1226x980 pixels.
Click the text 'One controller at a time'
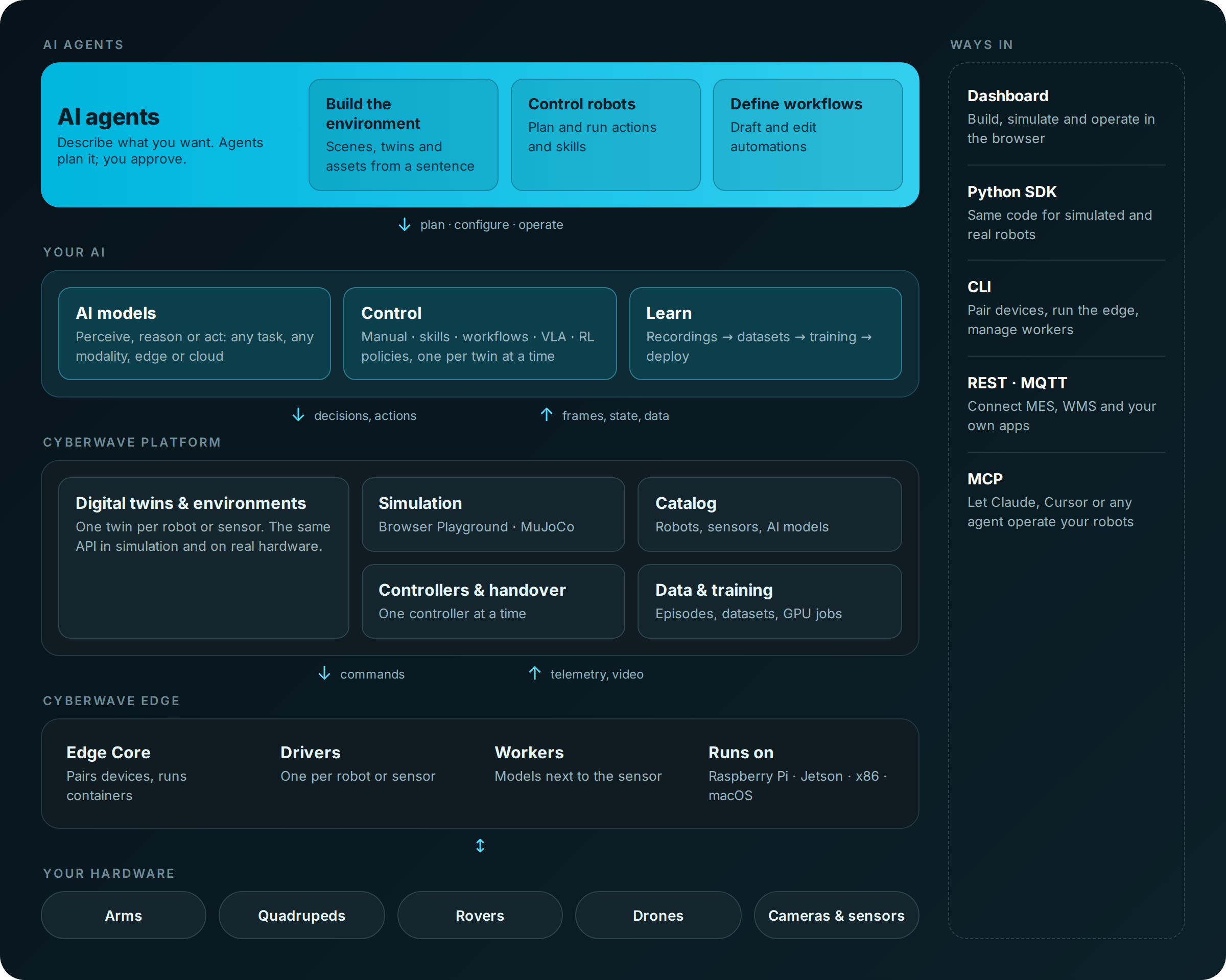452,614
